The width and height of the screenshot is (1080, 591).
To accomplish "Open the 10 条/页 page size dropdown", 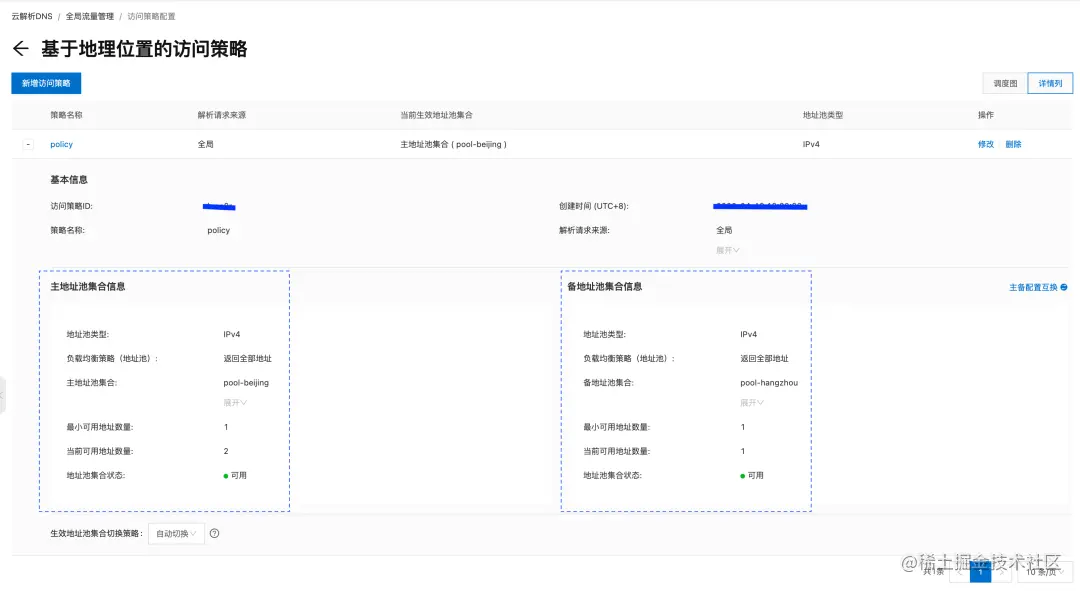I will point(1045,572).
